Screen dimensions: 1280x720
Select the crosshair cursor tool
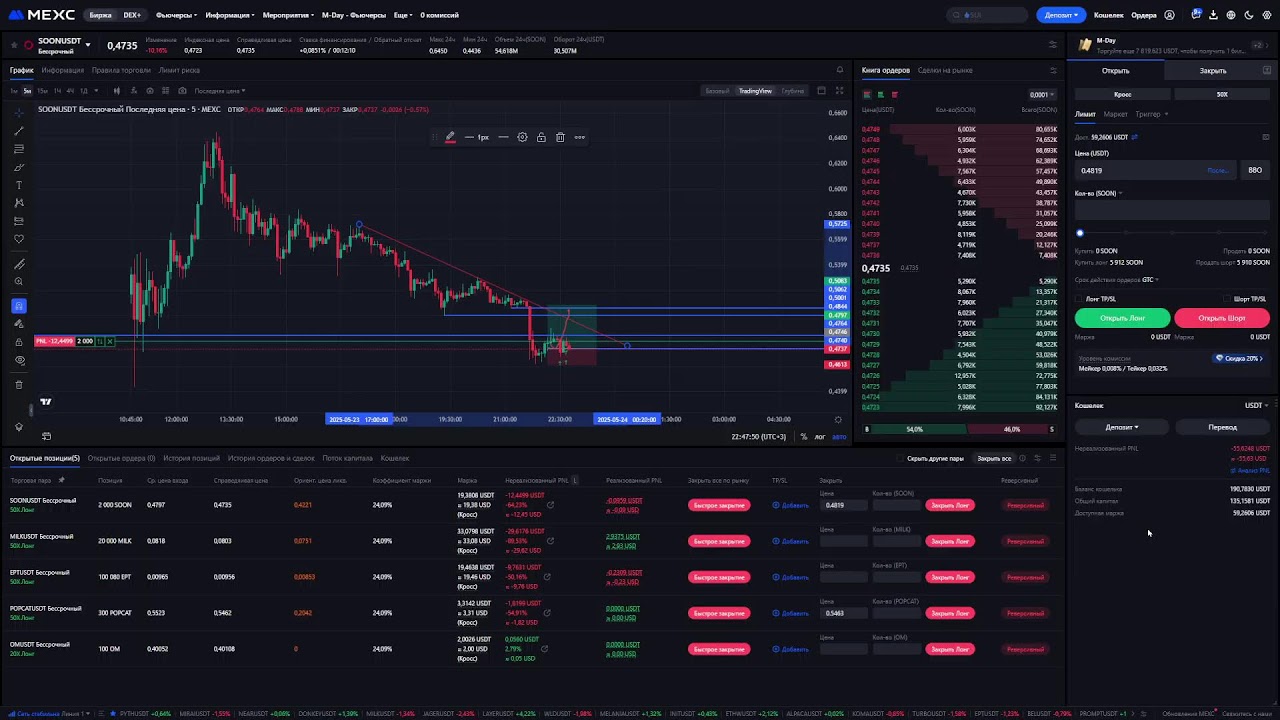[19, 113]
